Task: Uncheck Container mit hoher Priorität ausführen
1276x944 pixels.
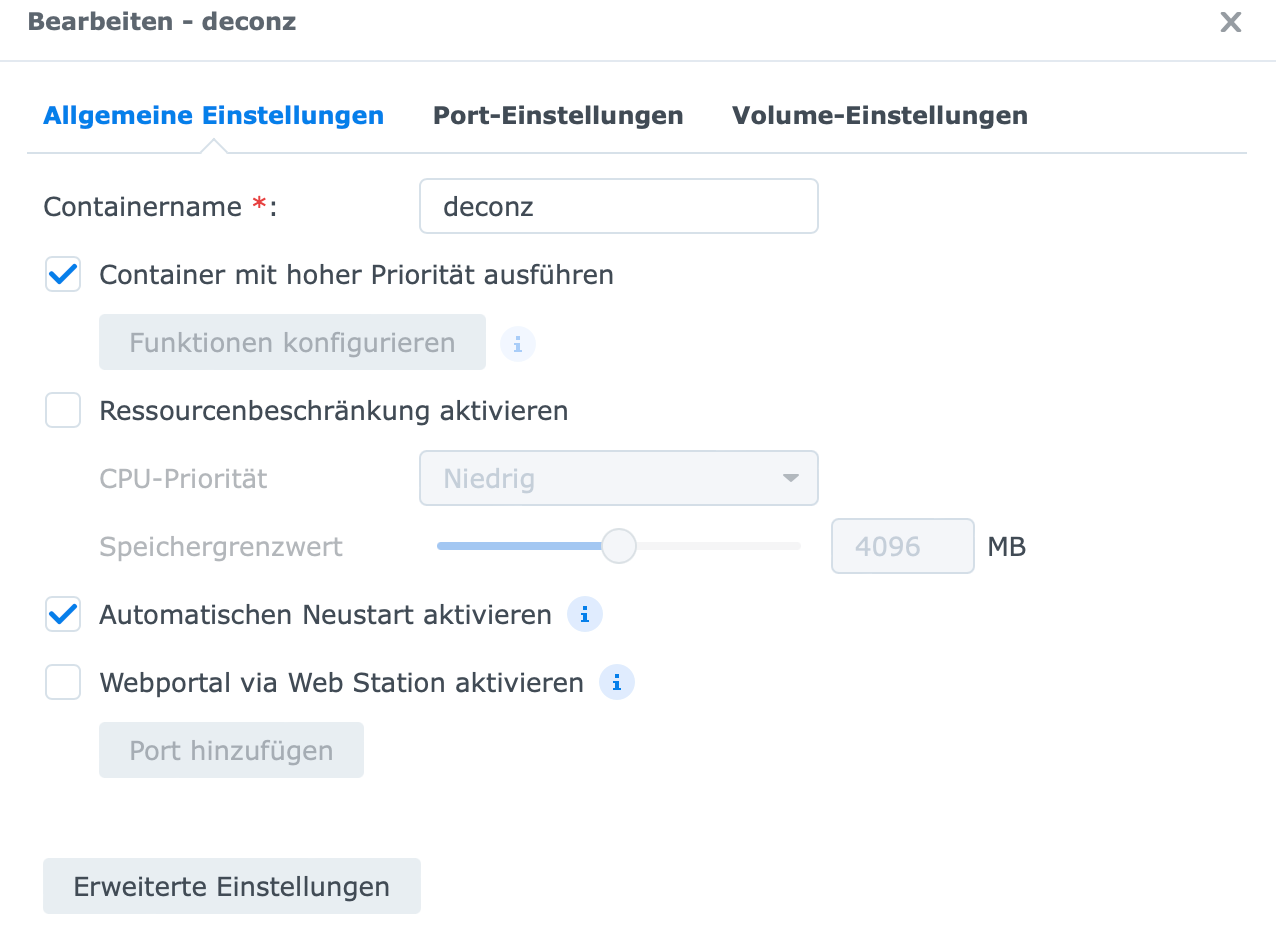Action: coord(63,274)
